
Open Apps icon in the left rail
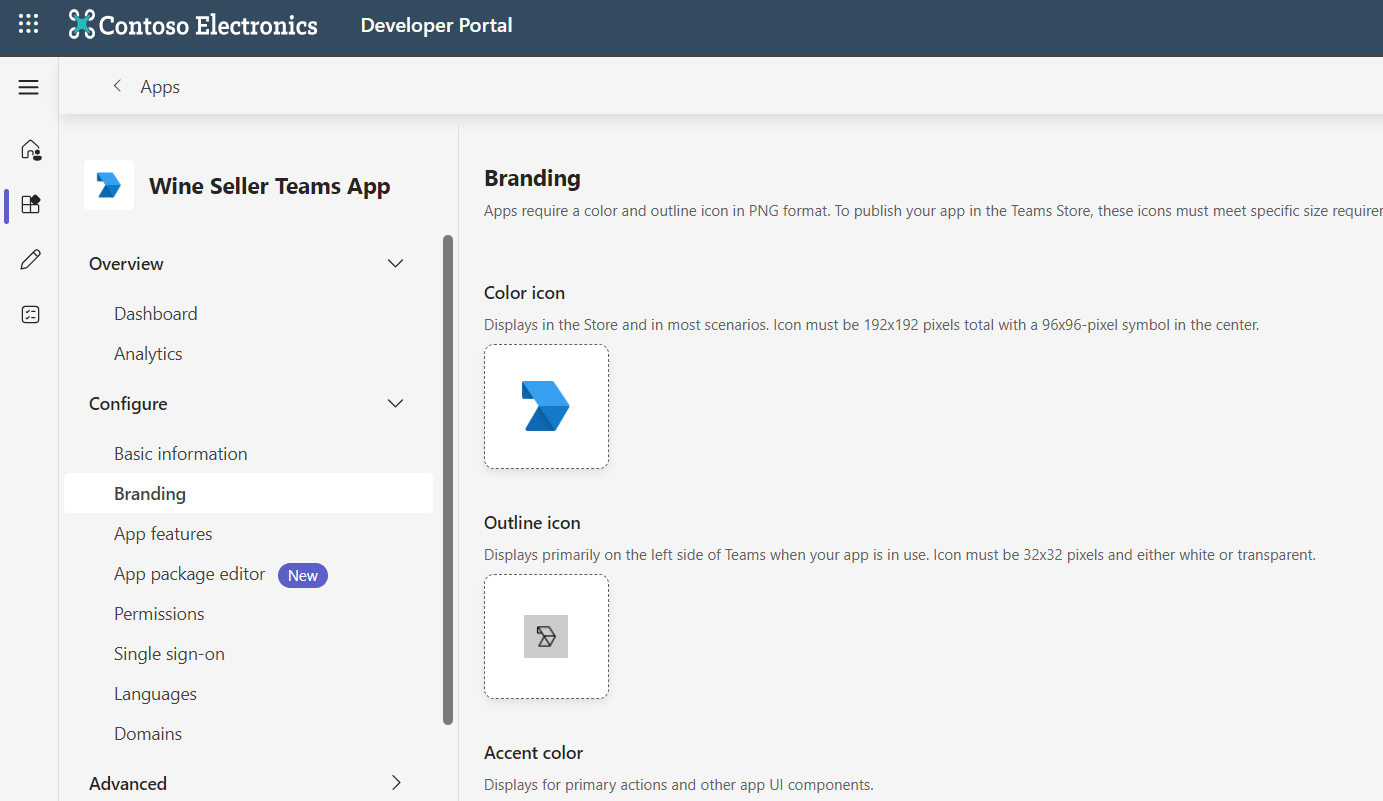click(31, 205)
